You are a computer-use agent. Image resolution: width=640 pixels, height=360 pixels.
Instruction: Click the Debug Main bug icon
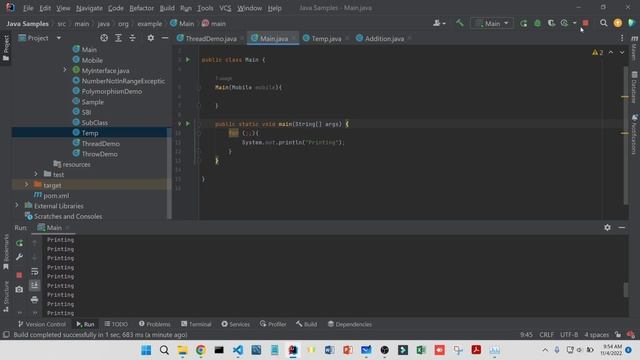pyautogui.click(x=538, y=23)
